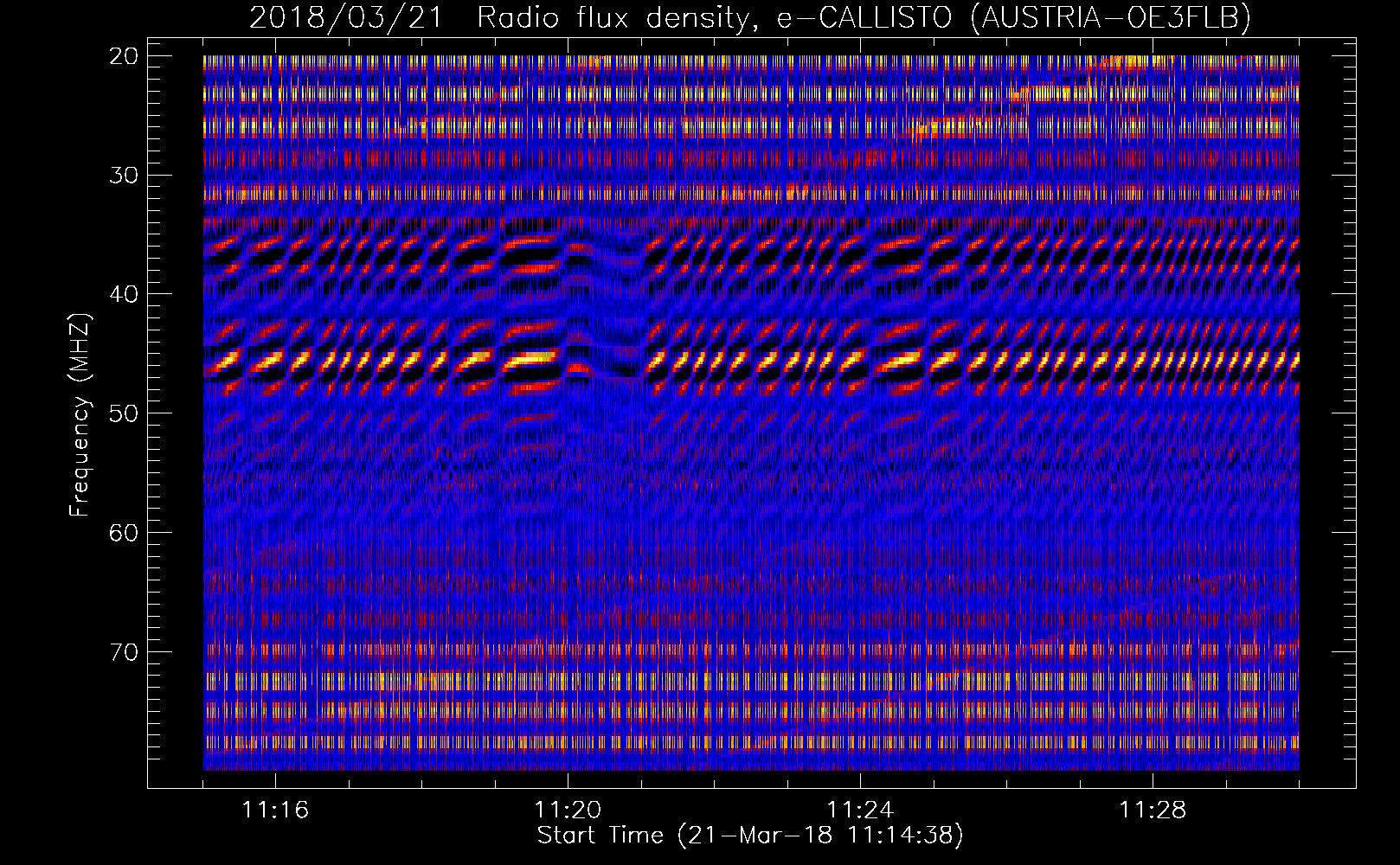Click the 11:24 time tick label
1400x865 pixels.
tap(860, 811)
